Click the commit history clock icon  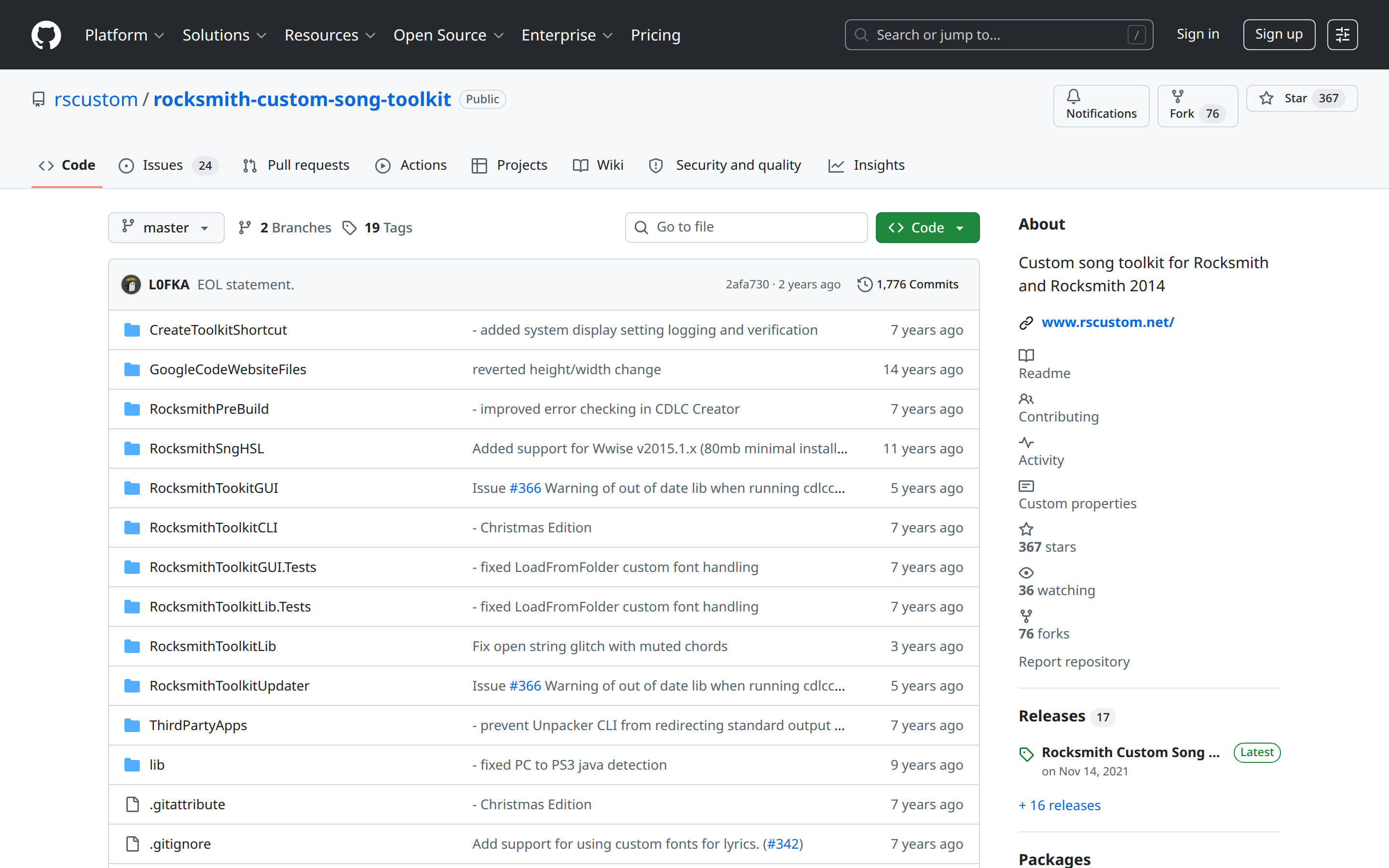click(864, 284)
